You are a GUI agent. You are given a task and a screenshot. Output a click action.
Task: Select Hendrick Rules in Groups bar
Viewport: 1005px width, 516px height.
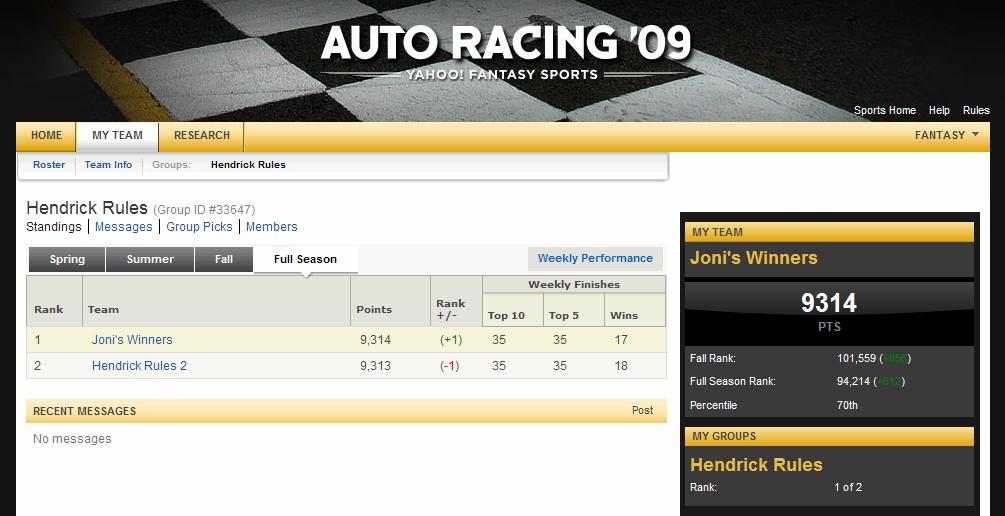[x=248, y=165]
